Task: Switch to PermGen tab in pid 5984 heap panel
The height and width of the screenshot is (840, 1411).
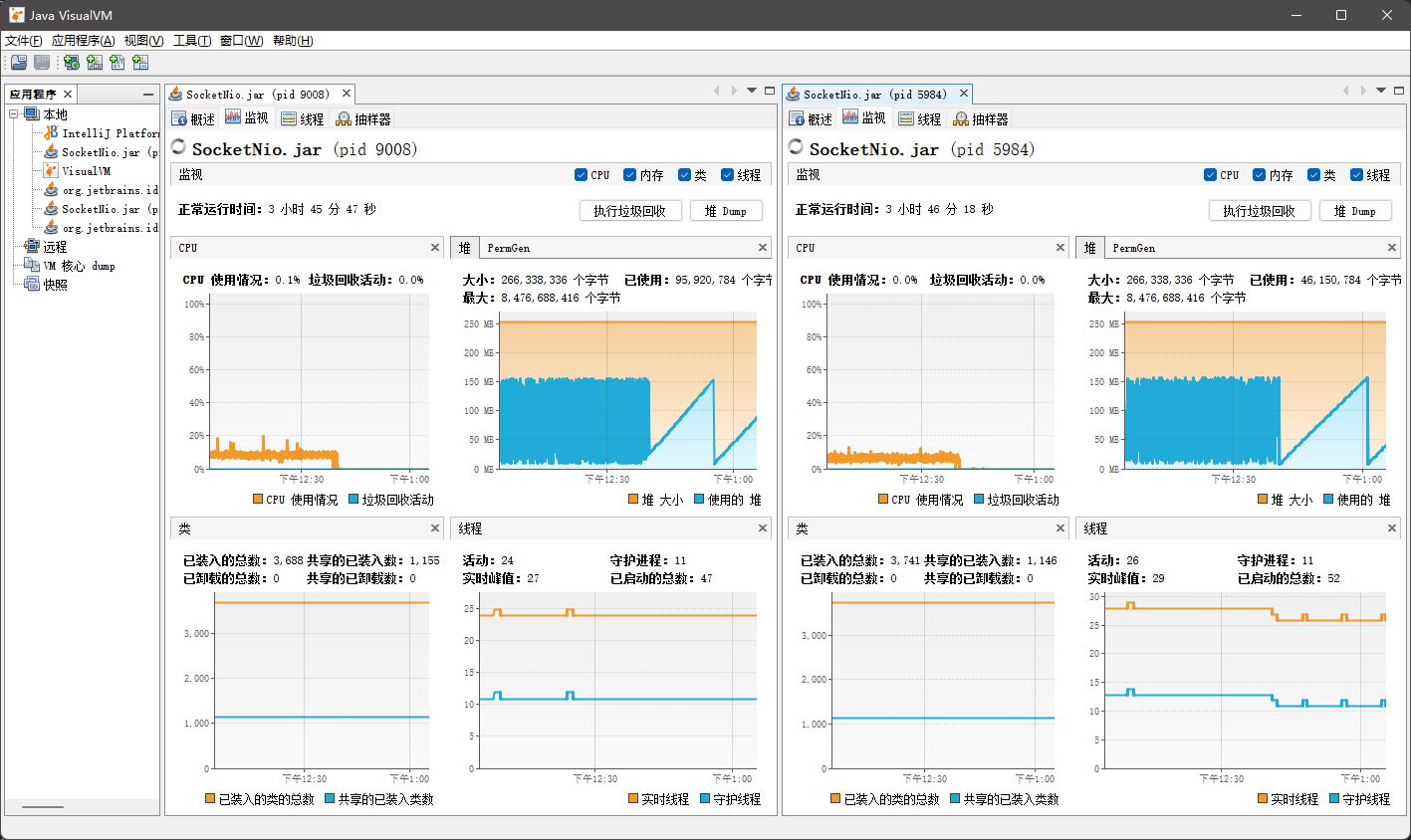Action: (x=1134, y=248)
